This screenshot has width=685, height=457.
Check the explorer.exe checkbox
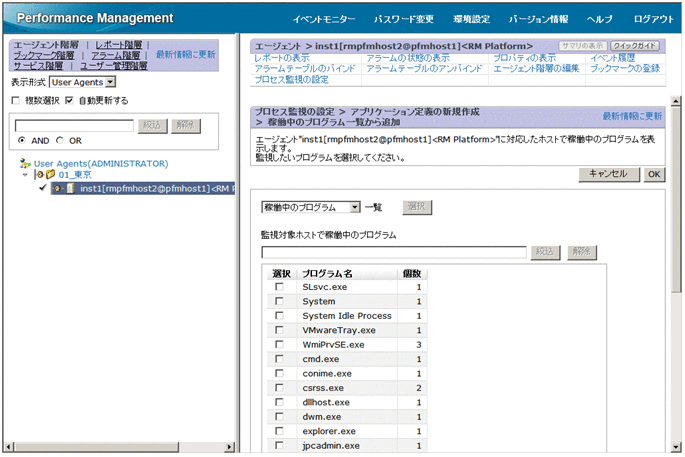tap(279, 431)
